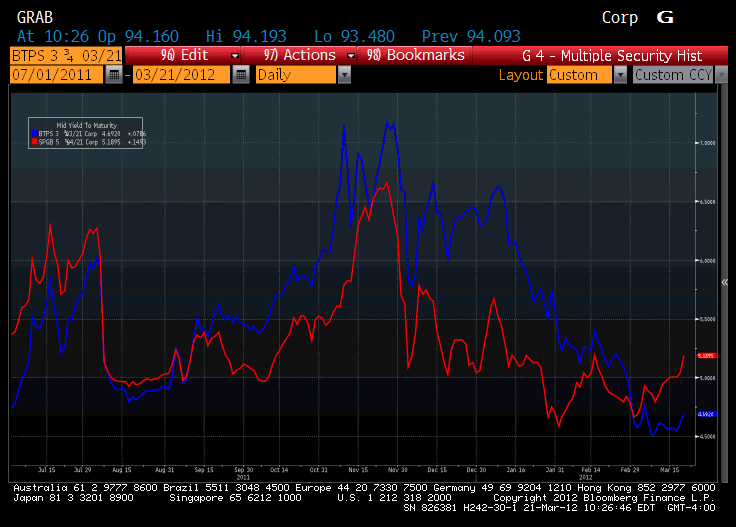Select the 07/01/2011 start date field

point(56,75)
